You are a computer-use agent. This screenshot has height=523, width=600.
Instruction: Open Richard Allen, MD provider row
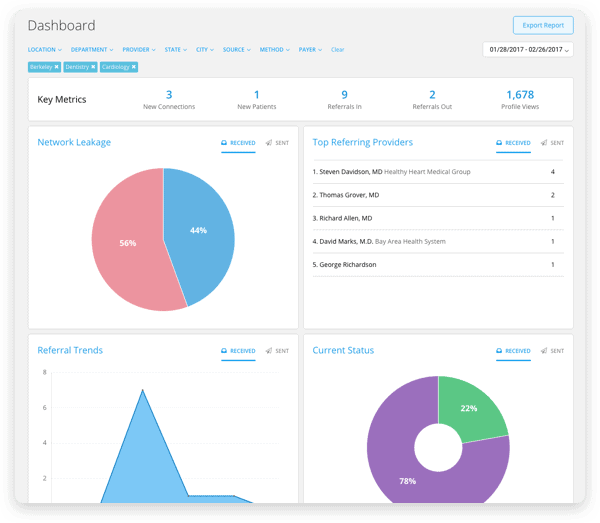pos(438,218)
